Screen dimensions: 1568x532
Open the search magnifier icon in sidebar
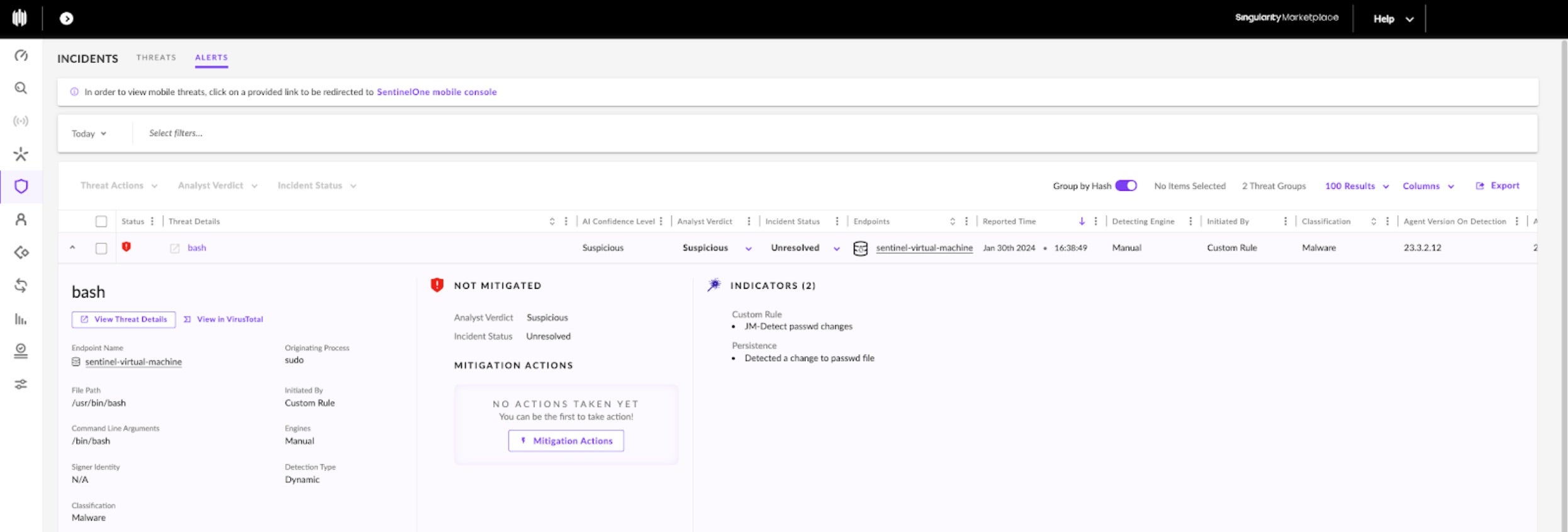click(21, 88)
